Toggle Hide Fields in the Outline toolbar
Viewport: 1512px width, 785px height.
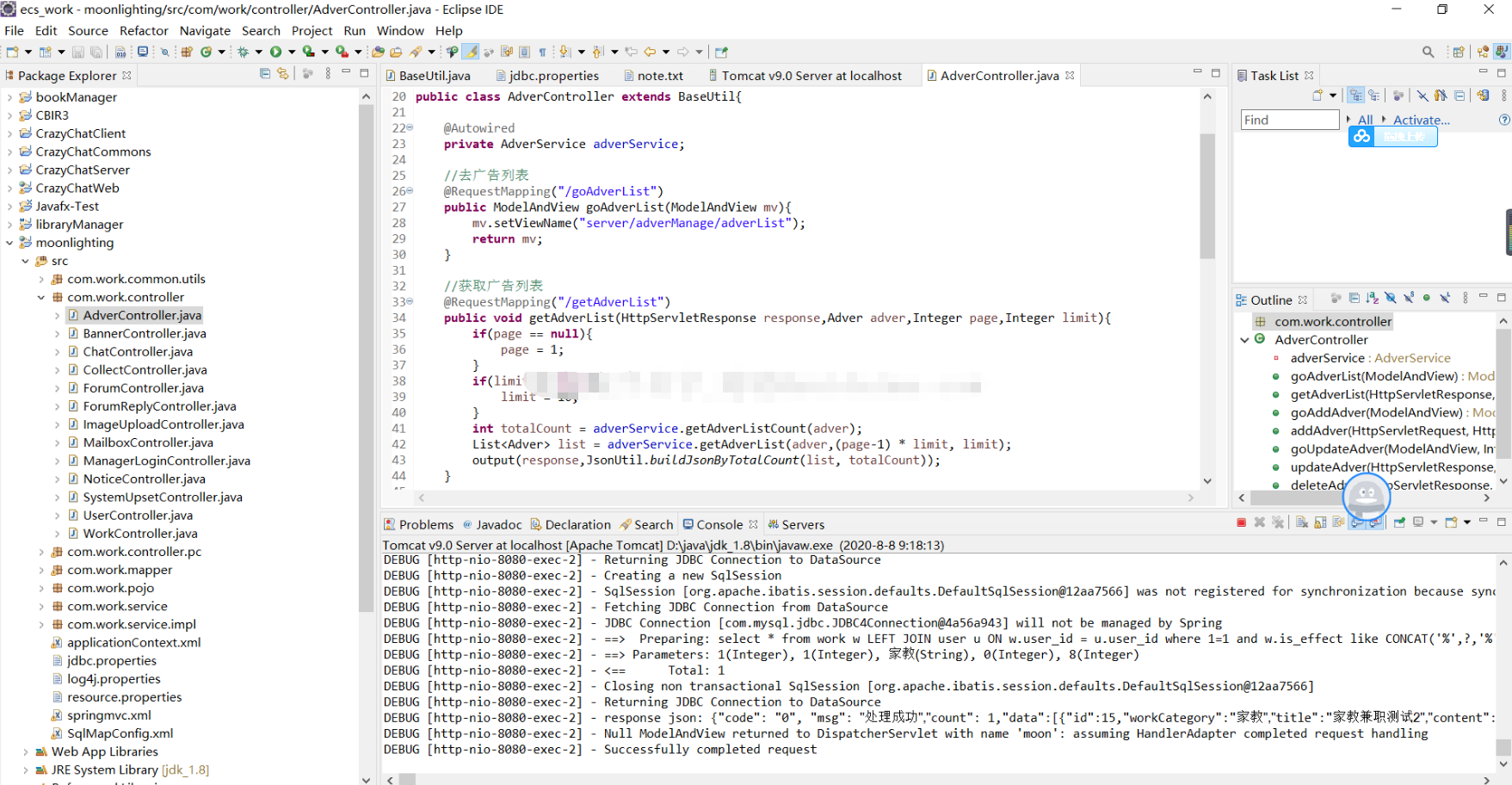pyautogui.click(x=1391, y=298)
